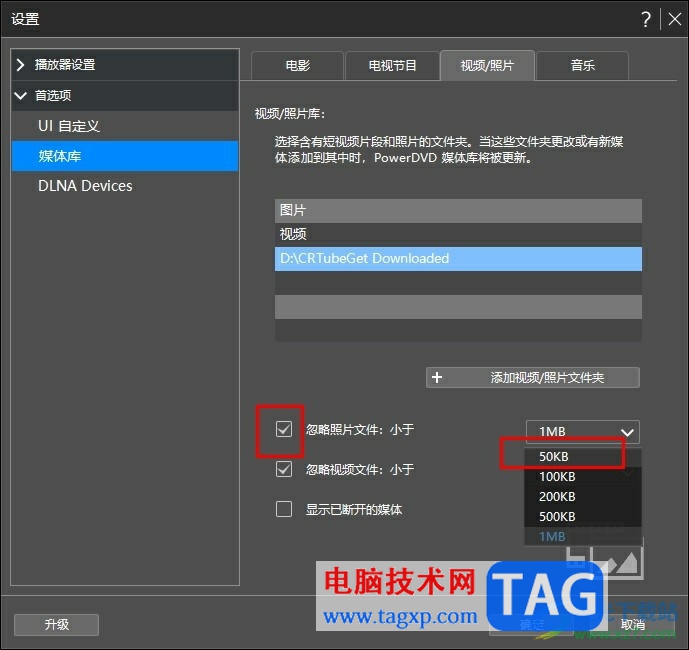Switch to the 视频/照片 tab
The width and height of the screenshot is (689, 650).
487,65
